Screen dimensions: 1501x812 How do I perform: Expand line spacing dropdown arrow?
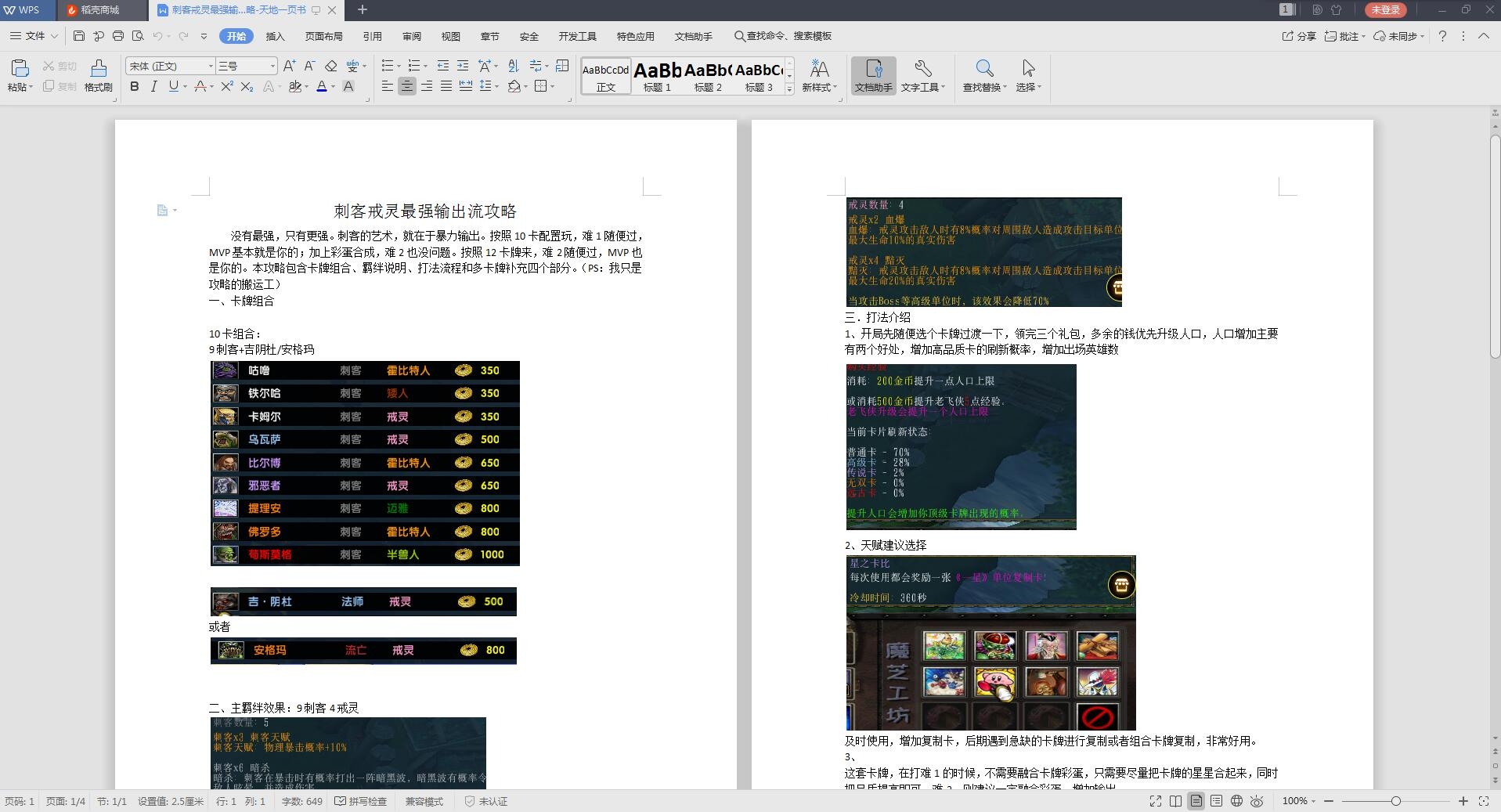496,87
